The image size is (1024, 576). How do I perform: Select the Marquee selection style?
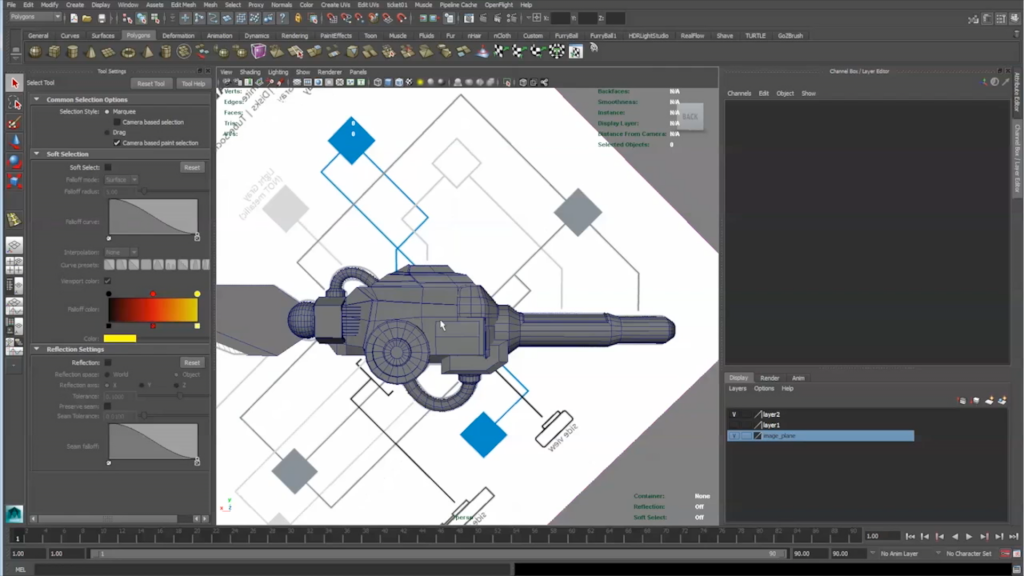(x=107, y=112)
